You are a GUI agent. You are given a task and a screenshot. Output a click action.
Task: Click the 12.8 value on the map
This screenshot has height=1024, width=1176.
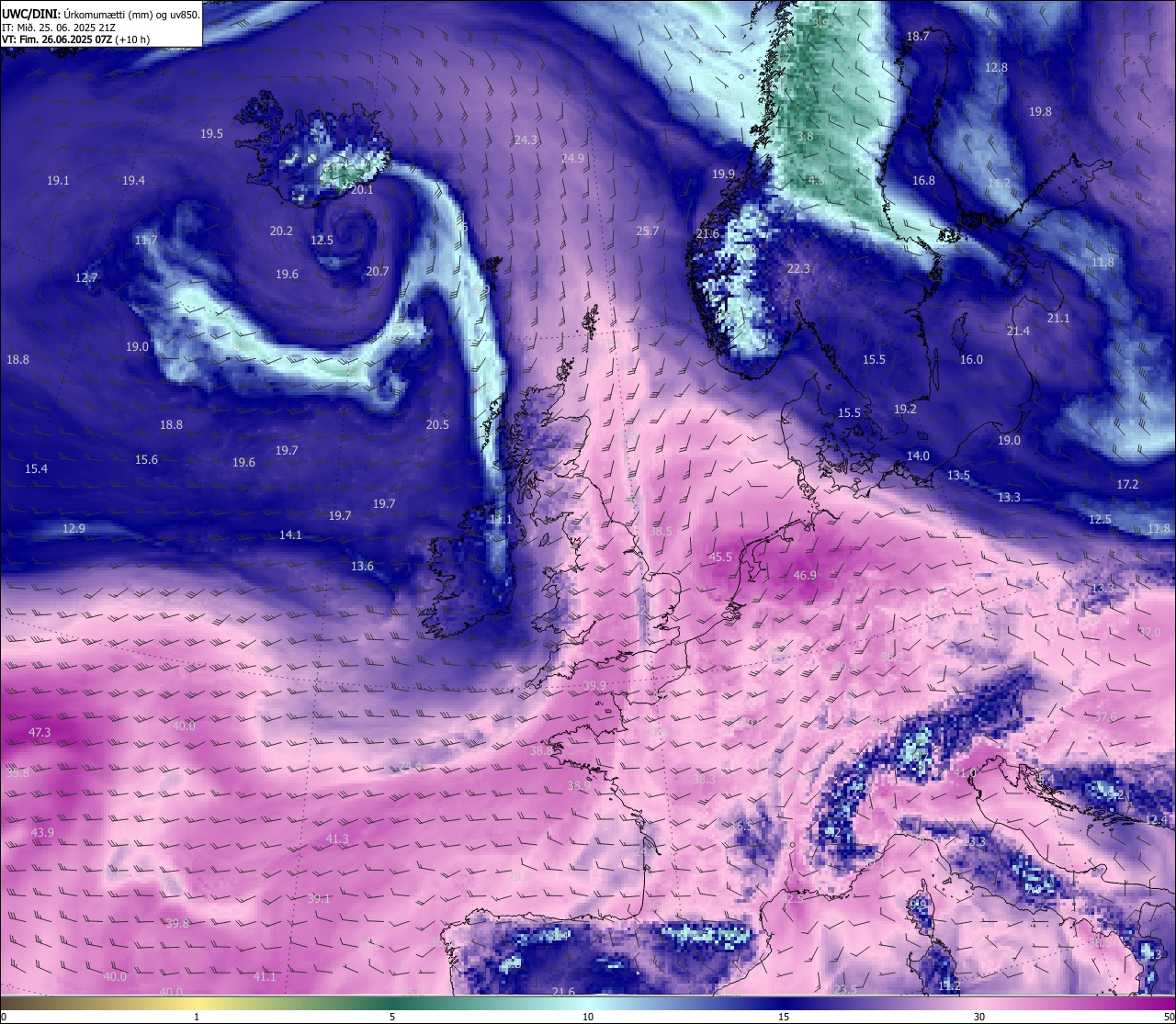[x=996, y=67]
